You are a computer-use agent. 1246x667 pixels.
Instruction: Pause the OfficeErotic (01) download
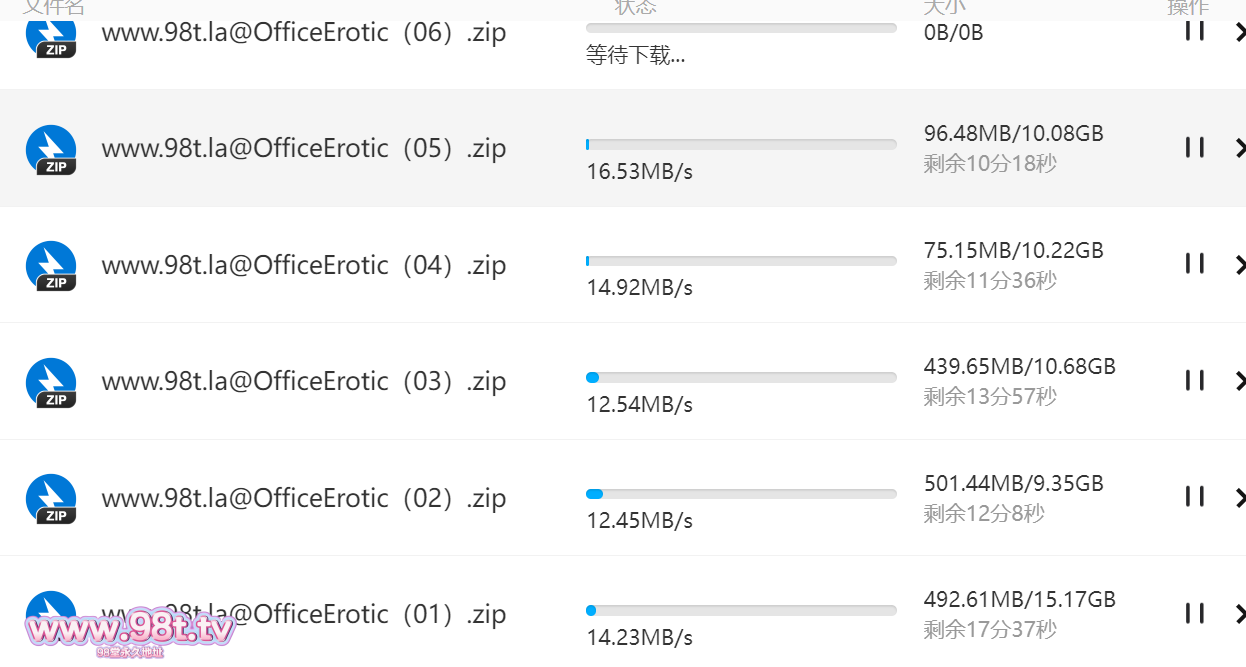1194,613
